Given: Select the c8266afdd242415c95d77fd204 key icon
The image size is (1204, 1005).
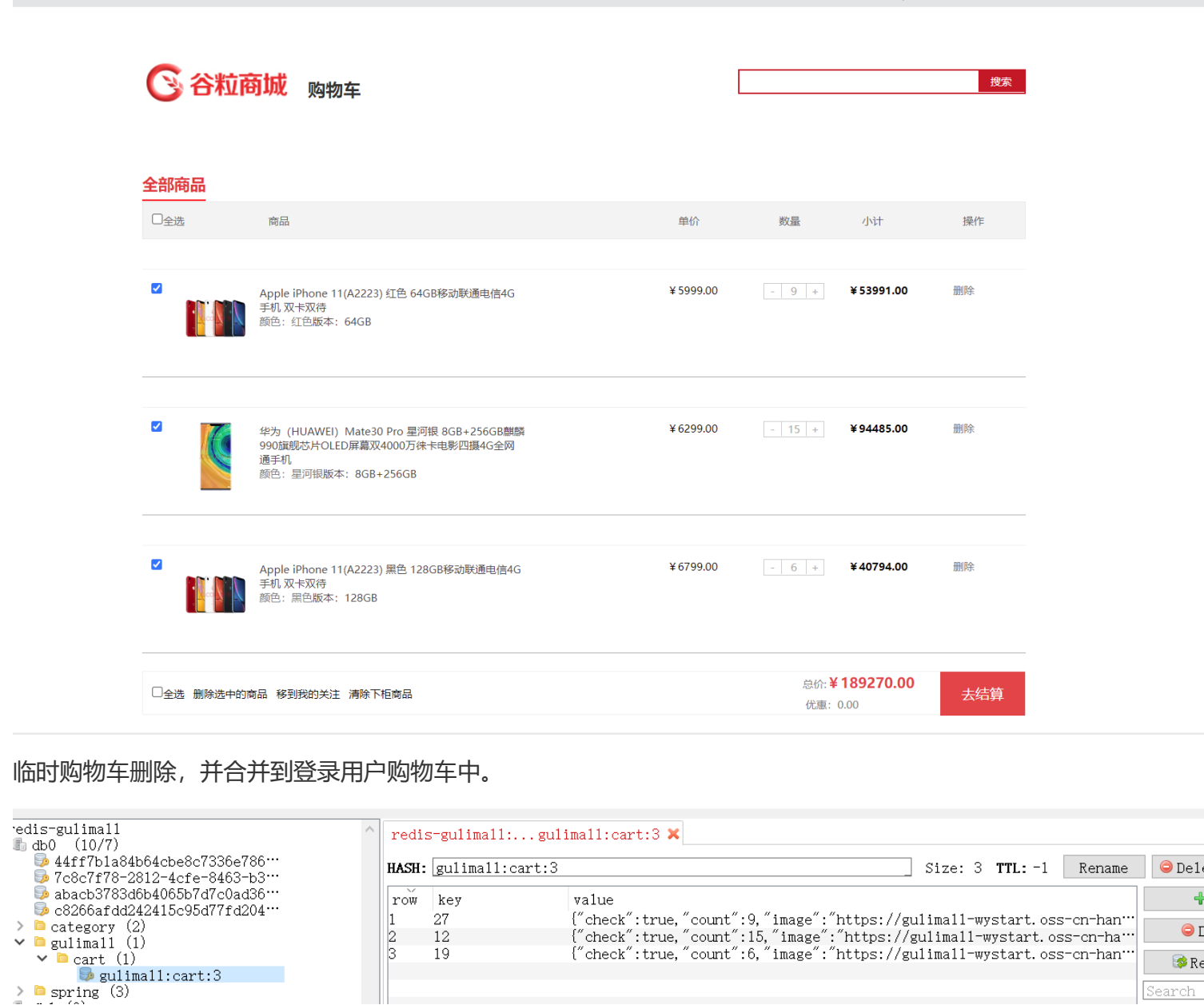Looking at the screenshot, I should [x=42, y=909].
